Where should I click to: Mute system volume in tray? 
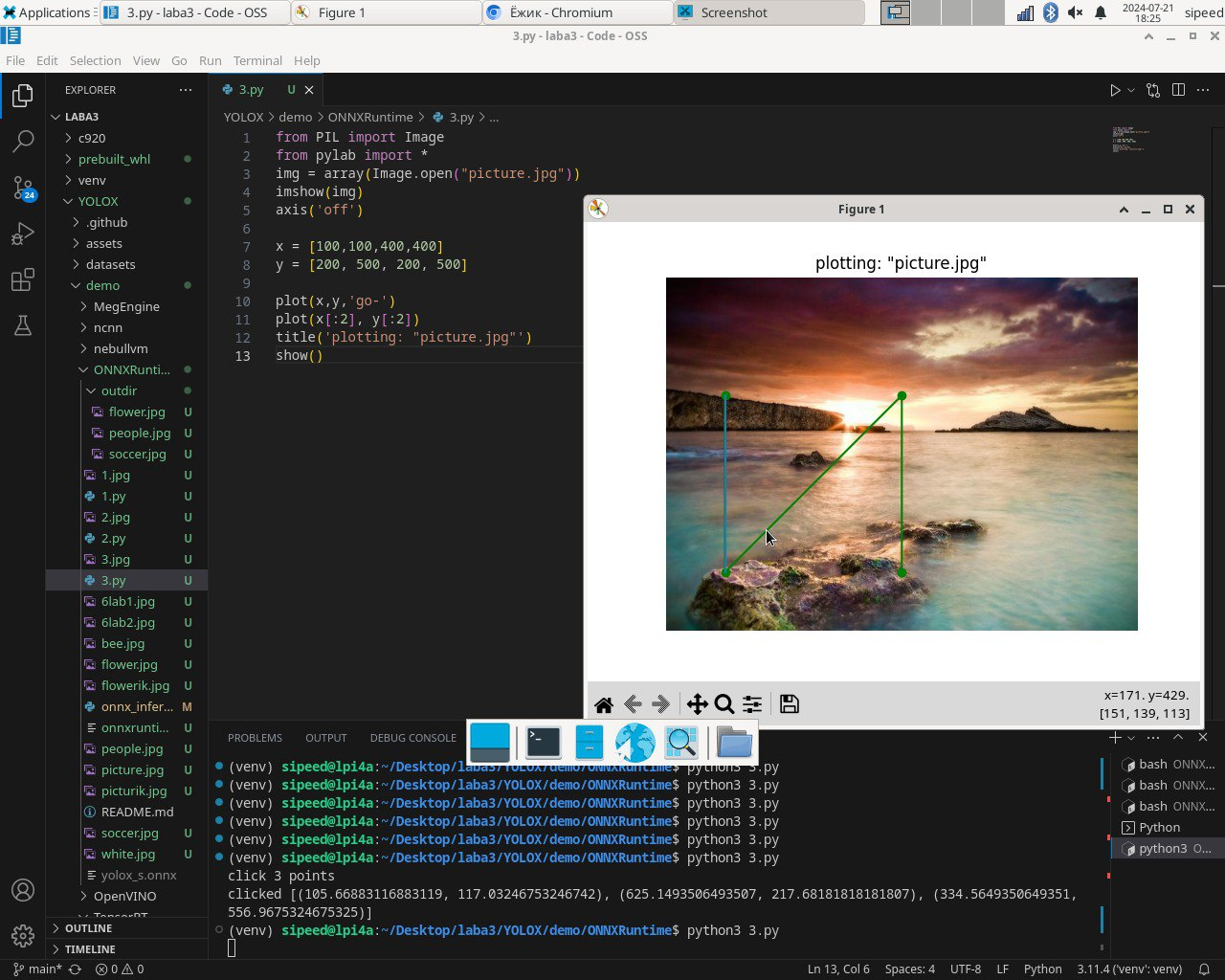pos(1076,12)
